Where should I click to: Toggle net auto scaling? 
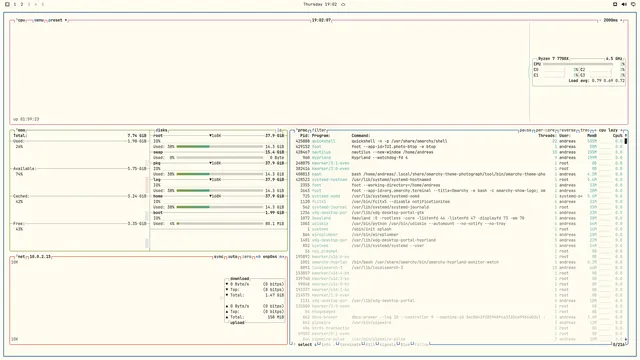click(232, 257)
